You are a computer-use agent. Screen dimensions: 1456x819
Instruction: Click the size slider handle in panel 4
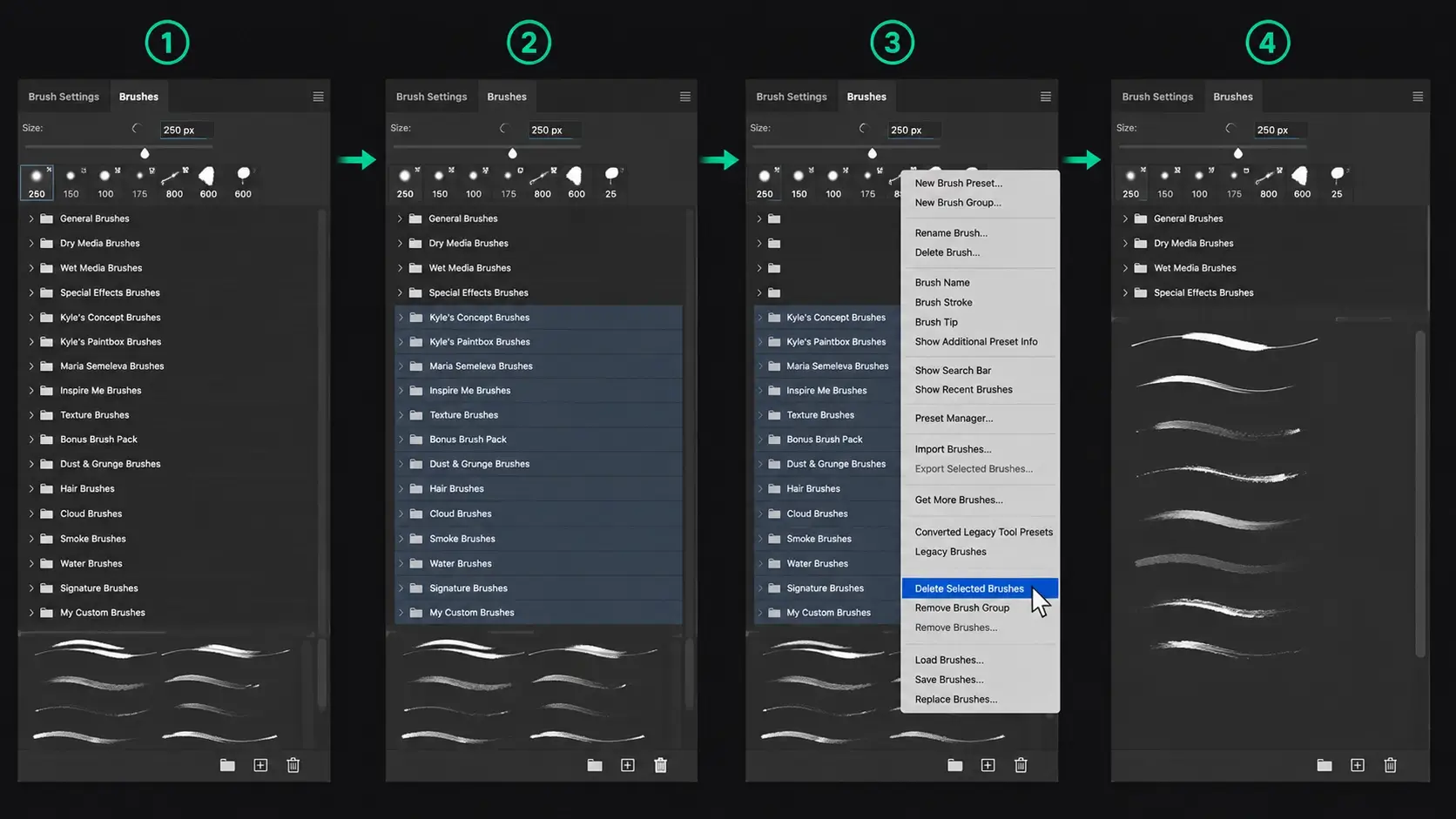pyautogui.click(x=1237, y=153)
